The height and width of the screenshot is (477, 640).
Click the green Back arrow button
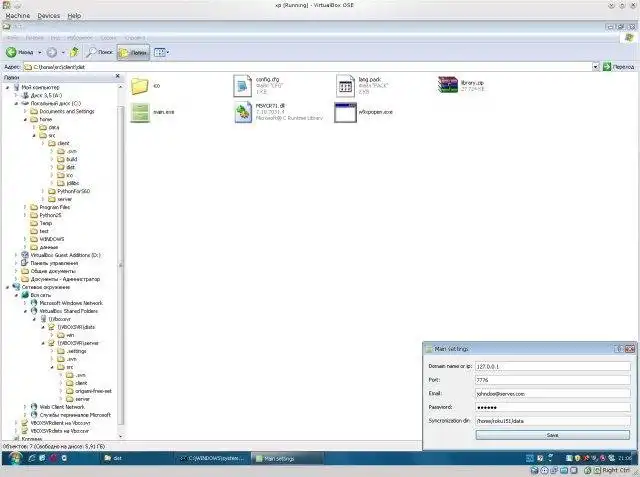11,52
